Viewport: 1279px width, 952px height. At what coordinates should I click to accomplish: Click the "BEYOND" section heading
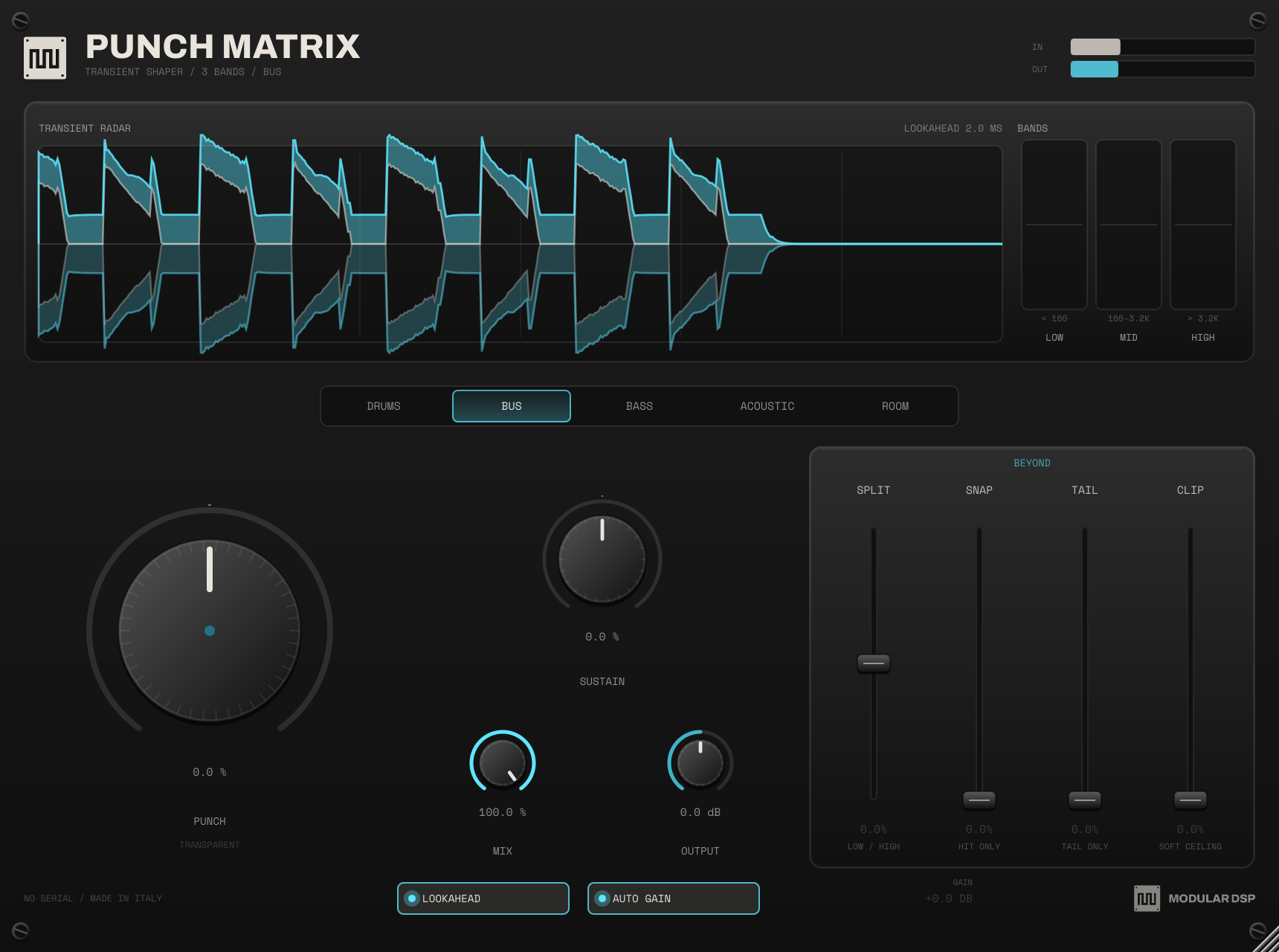pos(1032,463)
